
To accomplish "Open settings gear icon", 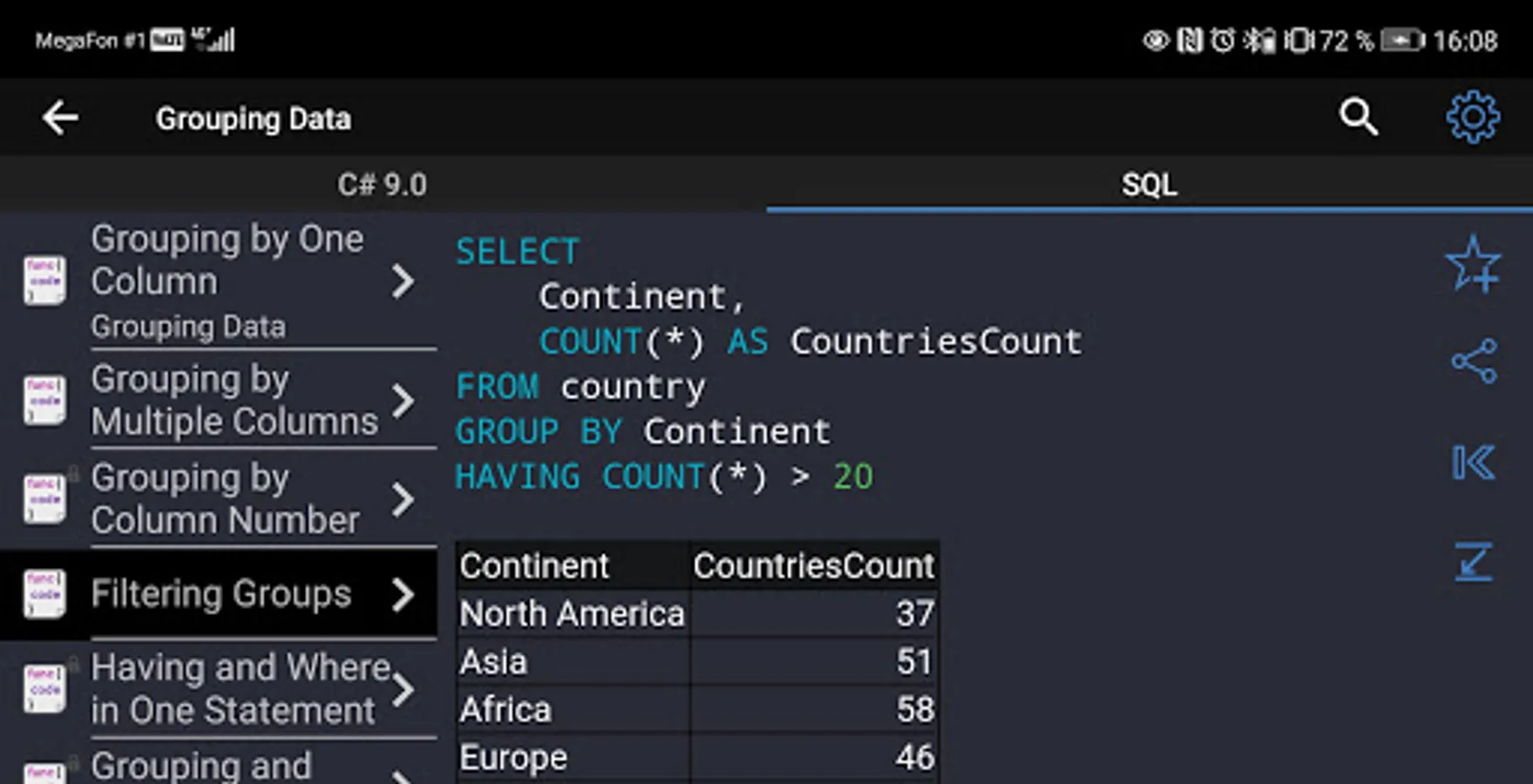I will coord(1473,117).
